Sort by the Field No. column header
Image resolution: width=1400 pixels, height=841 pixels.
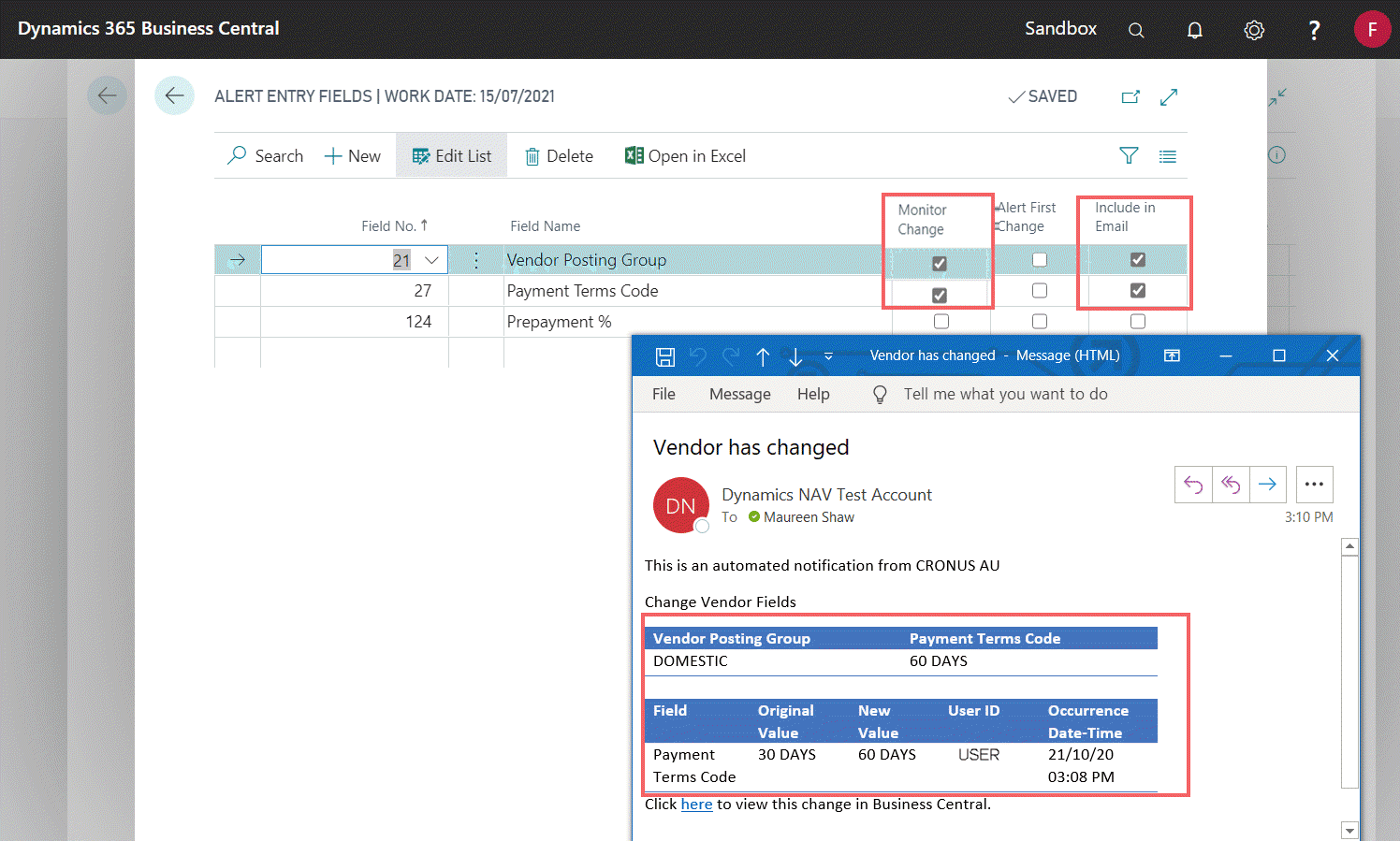pos(395,225)
